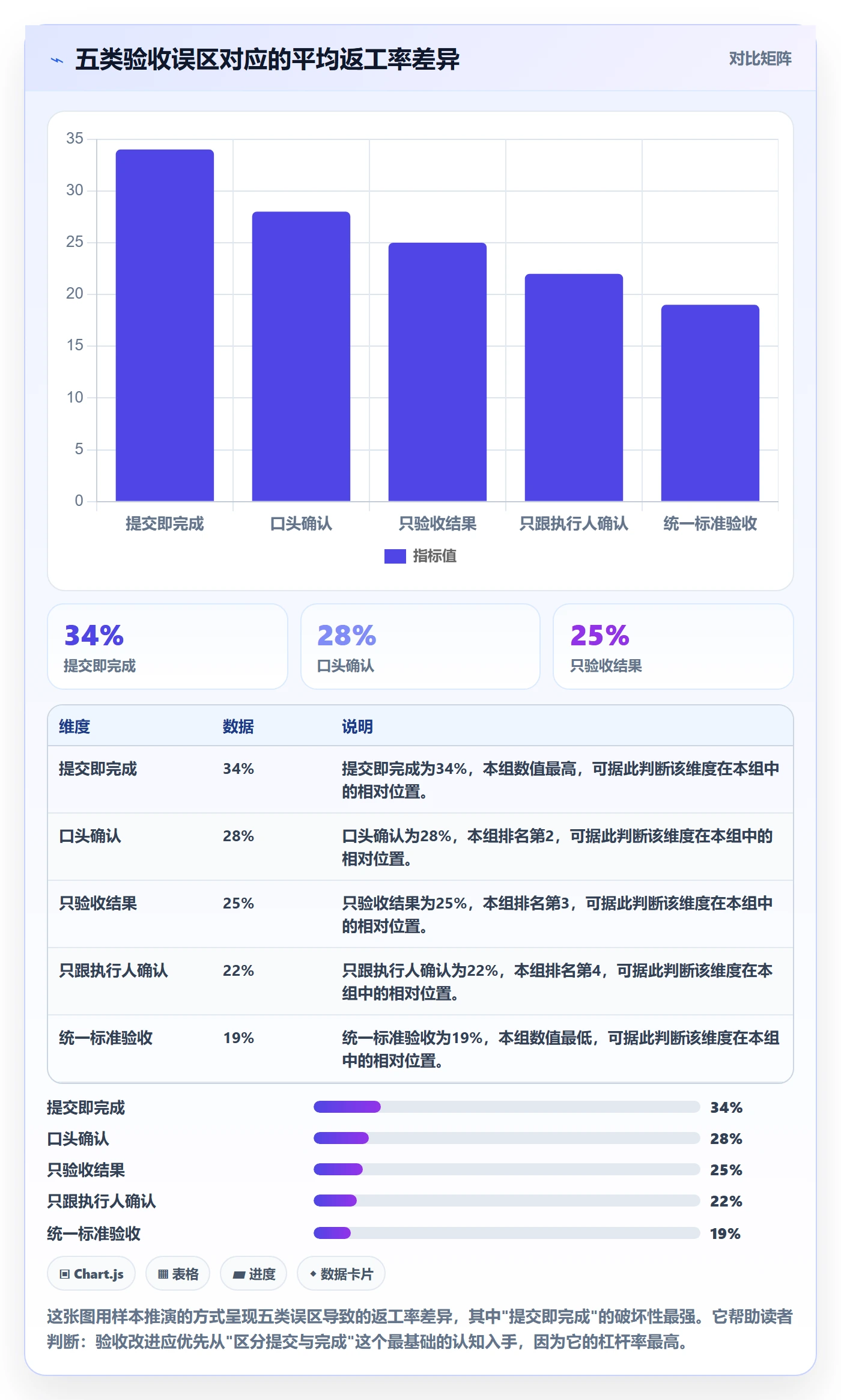
Task: Click the 统一标准验收 progress bar
Action: [507, 1233]
